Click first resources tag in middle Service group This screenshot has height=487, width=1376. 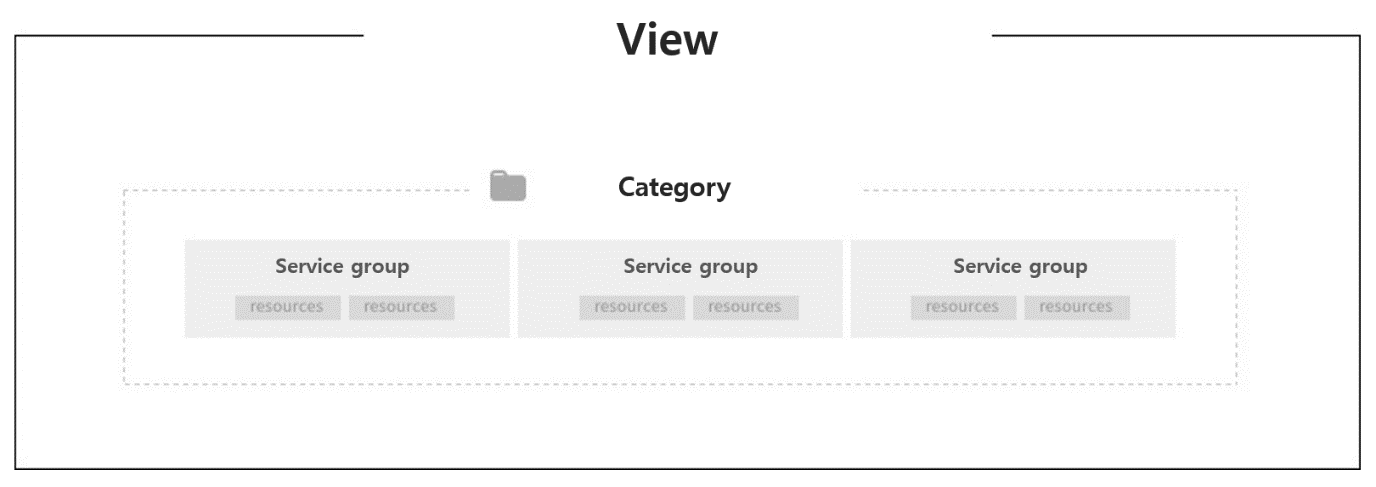coord(631,307)
